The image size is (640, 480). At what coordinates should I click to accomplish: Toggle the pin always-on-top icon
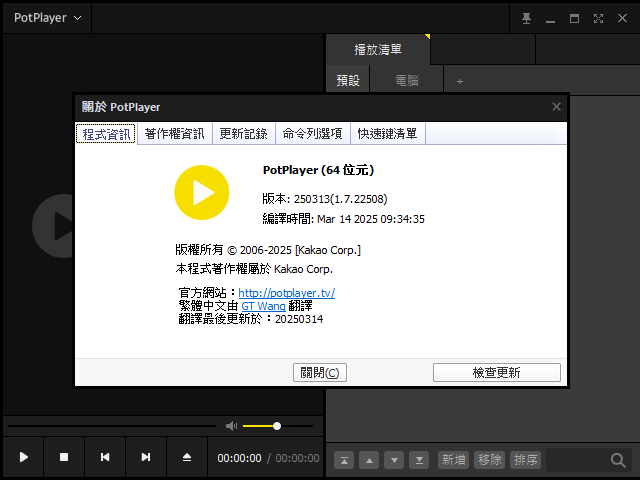tap(527, 18)
